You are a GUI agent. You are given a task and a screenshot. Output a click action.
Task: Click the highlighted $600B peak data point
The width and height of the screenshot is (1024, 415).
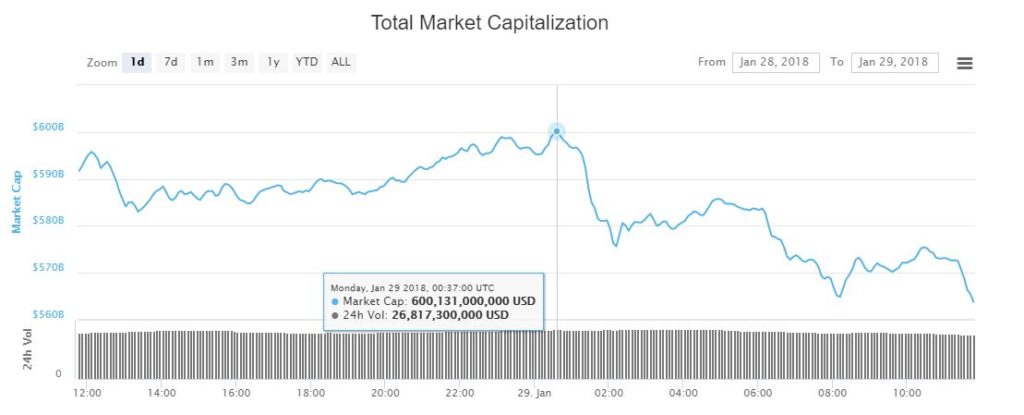tap(556, 131)
